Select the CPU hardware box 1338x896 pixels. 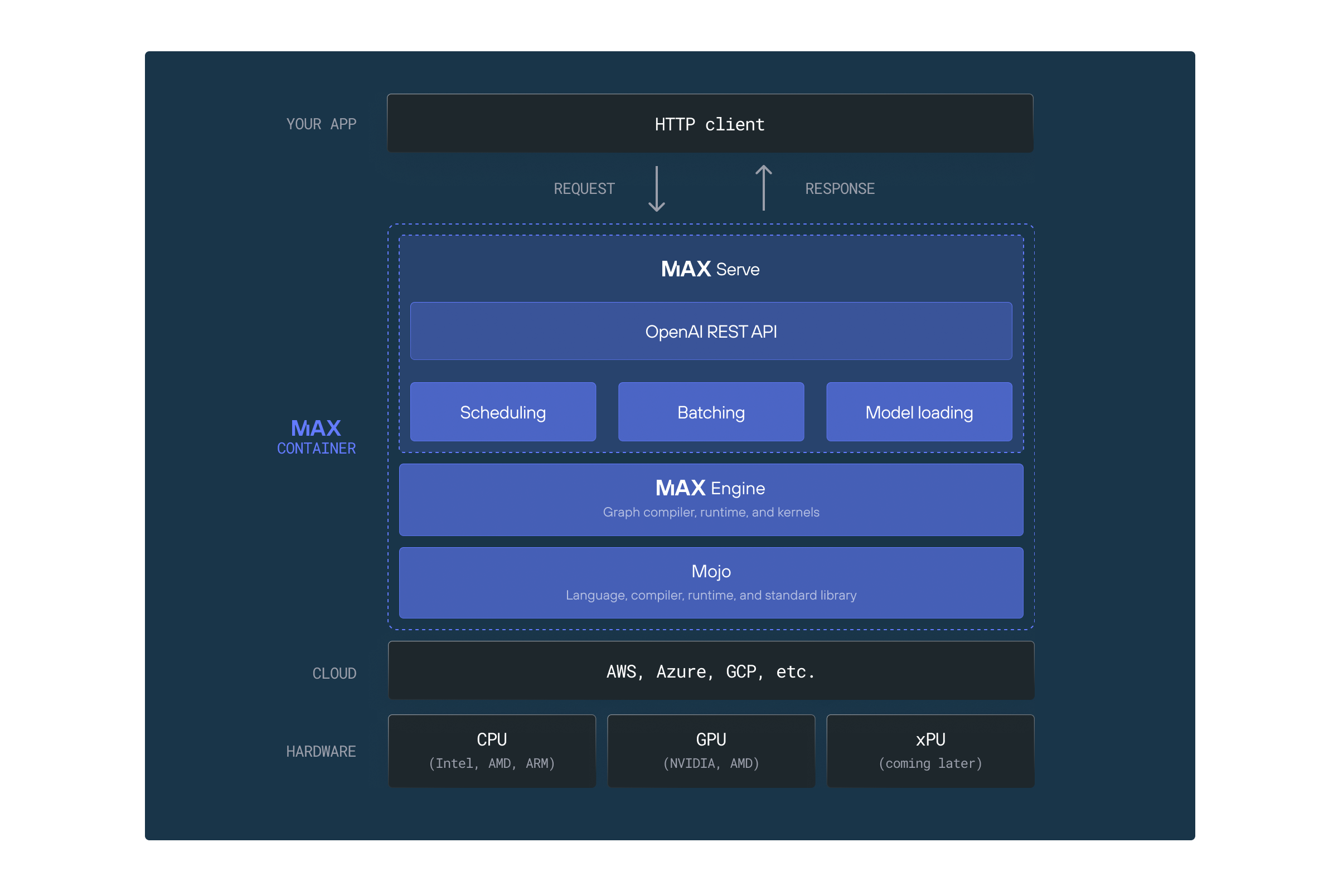(492, 750)
